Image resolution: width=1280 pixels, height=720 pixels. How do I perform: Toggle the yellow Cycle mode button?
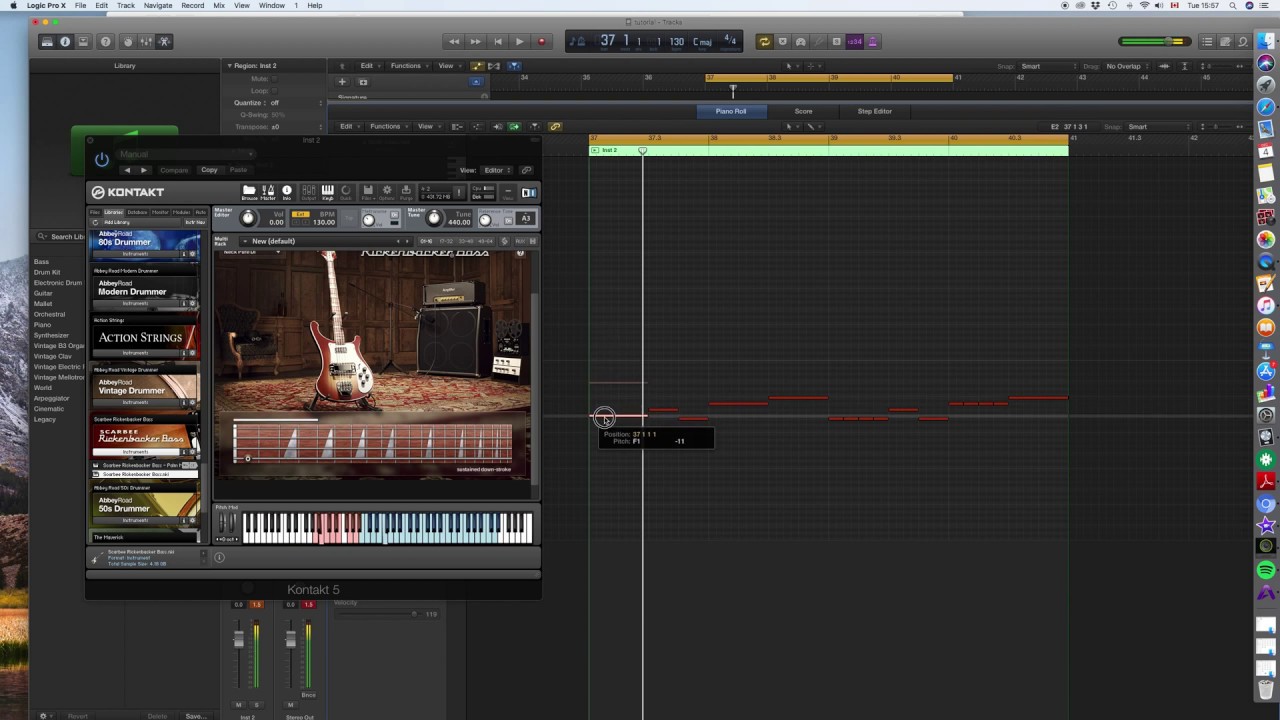click(x=764, y=42)
